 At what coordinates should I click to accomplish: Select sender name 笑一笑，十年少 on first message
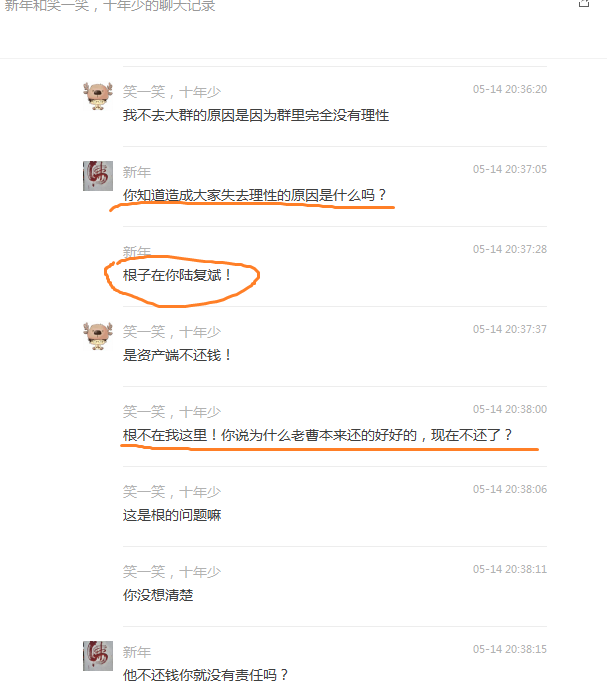pyautogui.click(x=171, y=92)
